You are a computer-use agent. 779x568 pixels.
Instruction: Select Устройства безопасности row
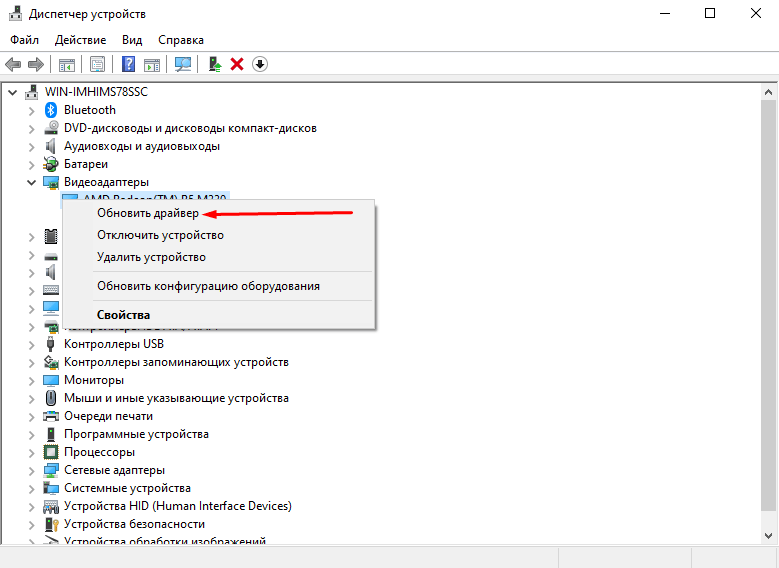click(x=134, y=524)
